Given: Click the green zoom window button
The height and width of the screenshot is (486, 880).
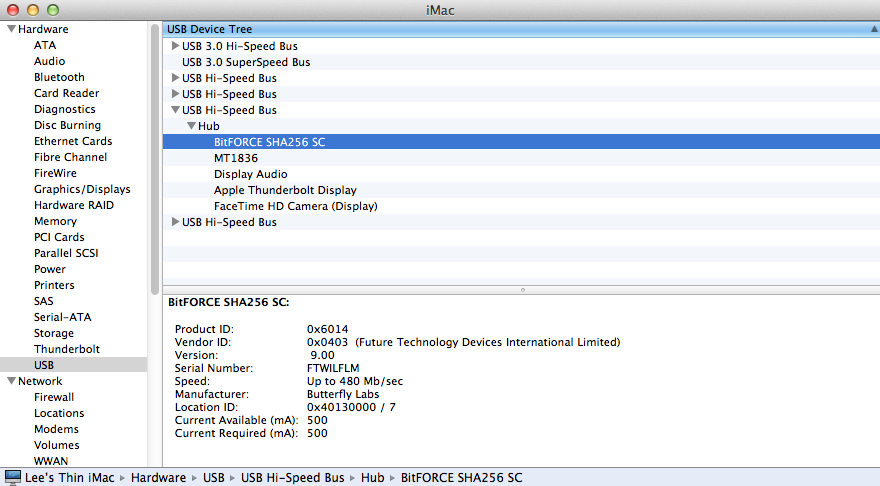Looking at the screenshot, I should [53, 10].
